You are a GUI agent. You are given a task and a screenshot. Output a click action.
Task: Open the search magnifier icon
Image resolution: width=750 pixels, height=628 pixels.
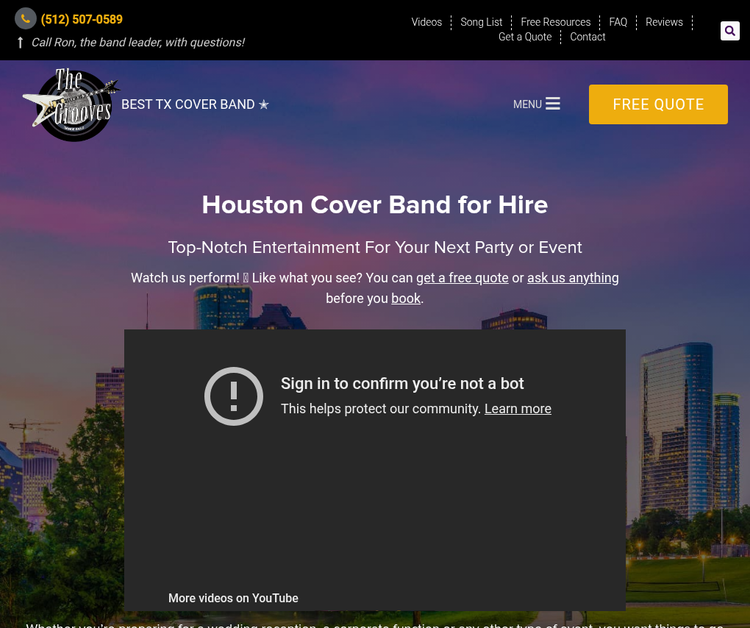(x=730, y=31)
